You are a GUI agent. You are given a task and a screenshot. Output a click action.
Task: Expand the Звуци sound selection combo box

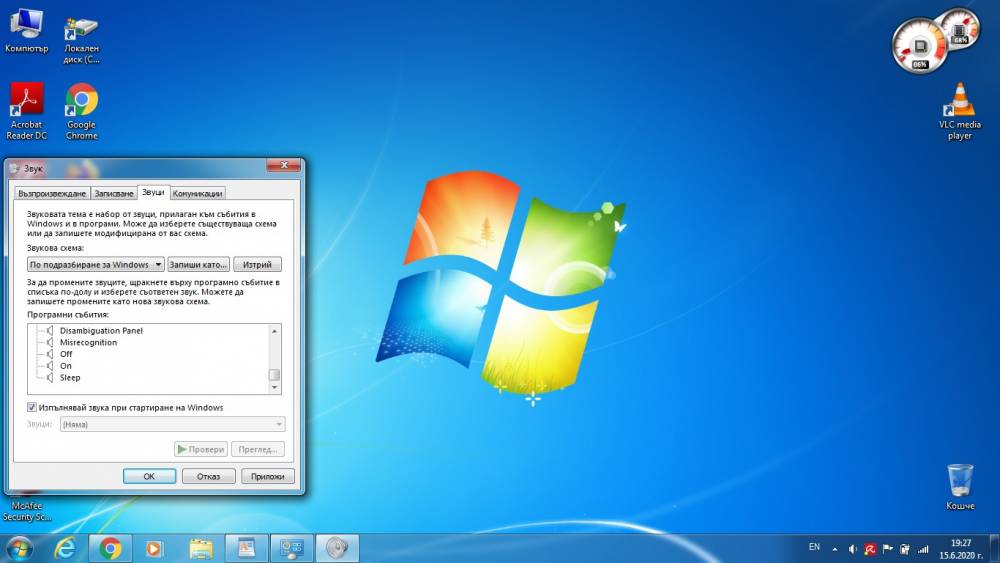point(172,424)
